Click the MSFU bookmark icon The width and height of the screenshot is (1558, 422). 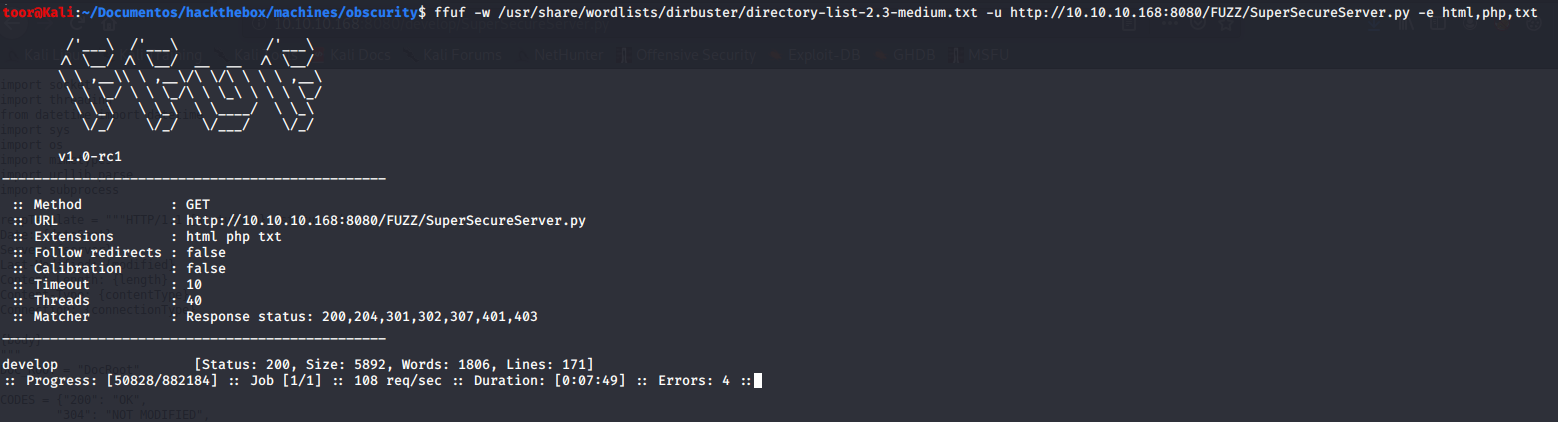[x=957, y=56]
